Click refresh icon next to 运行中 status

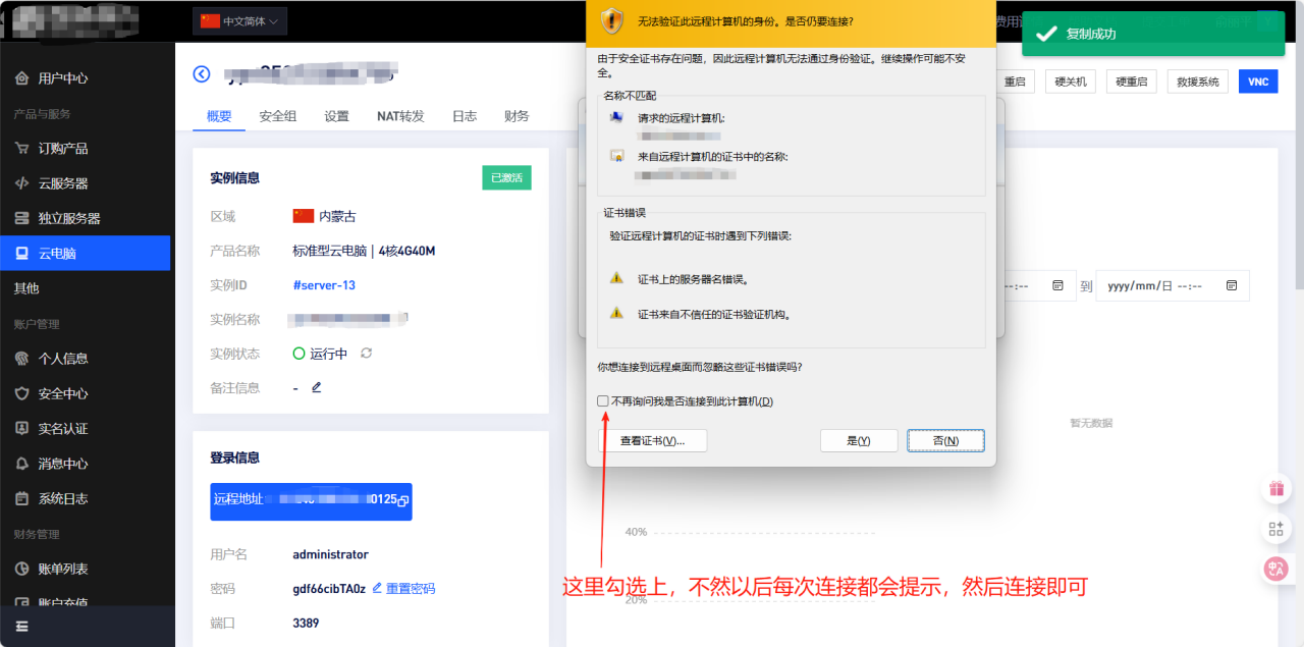pos(366,353)
